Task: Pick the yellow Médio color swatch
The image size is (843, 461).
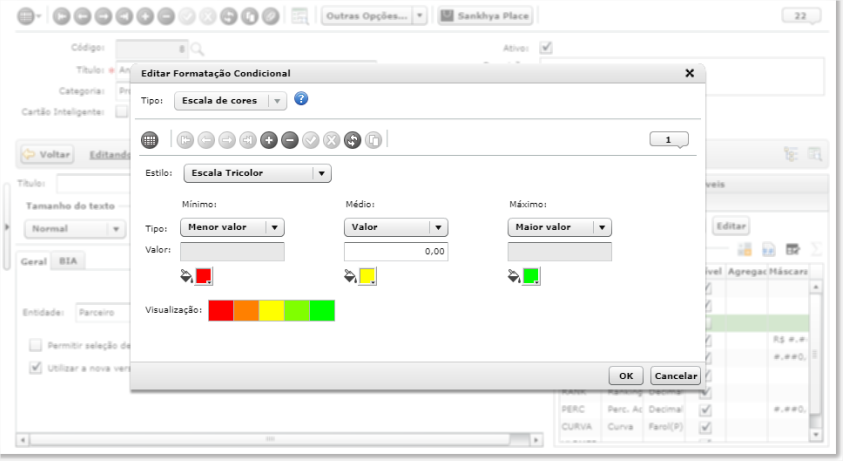Action: coord(368,276)
